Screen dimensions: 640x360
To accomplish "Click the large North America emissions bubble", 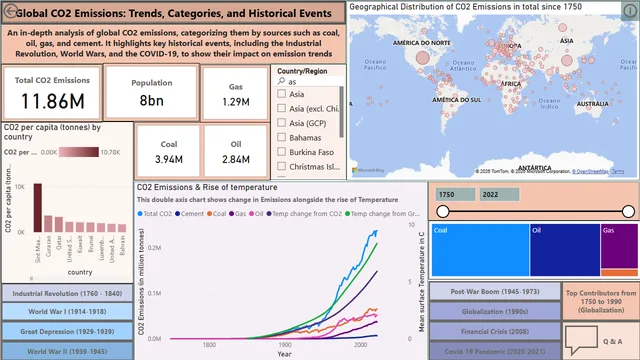I will [423, 58].
